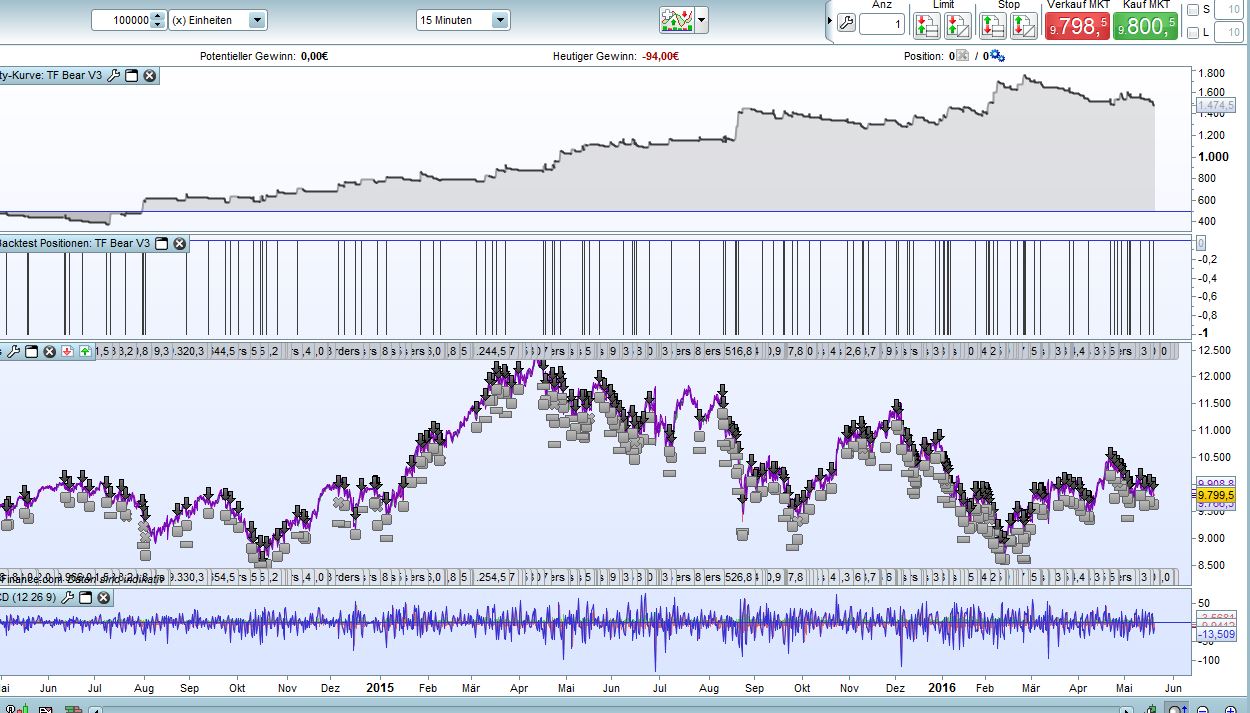
Task: Click the close-position icon next to Position 0
Action: (962, 56)
